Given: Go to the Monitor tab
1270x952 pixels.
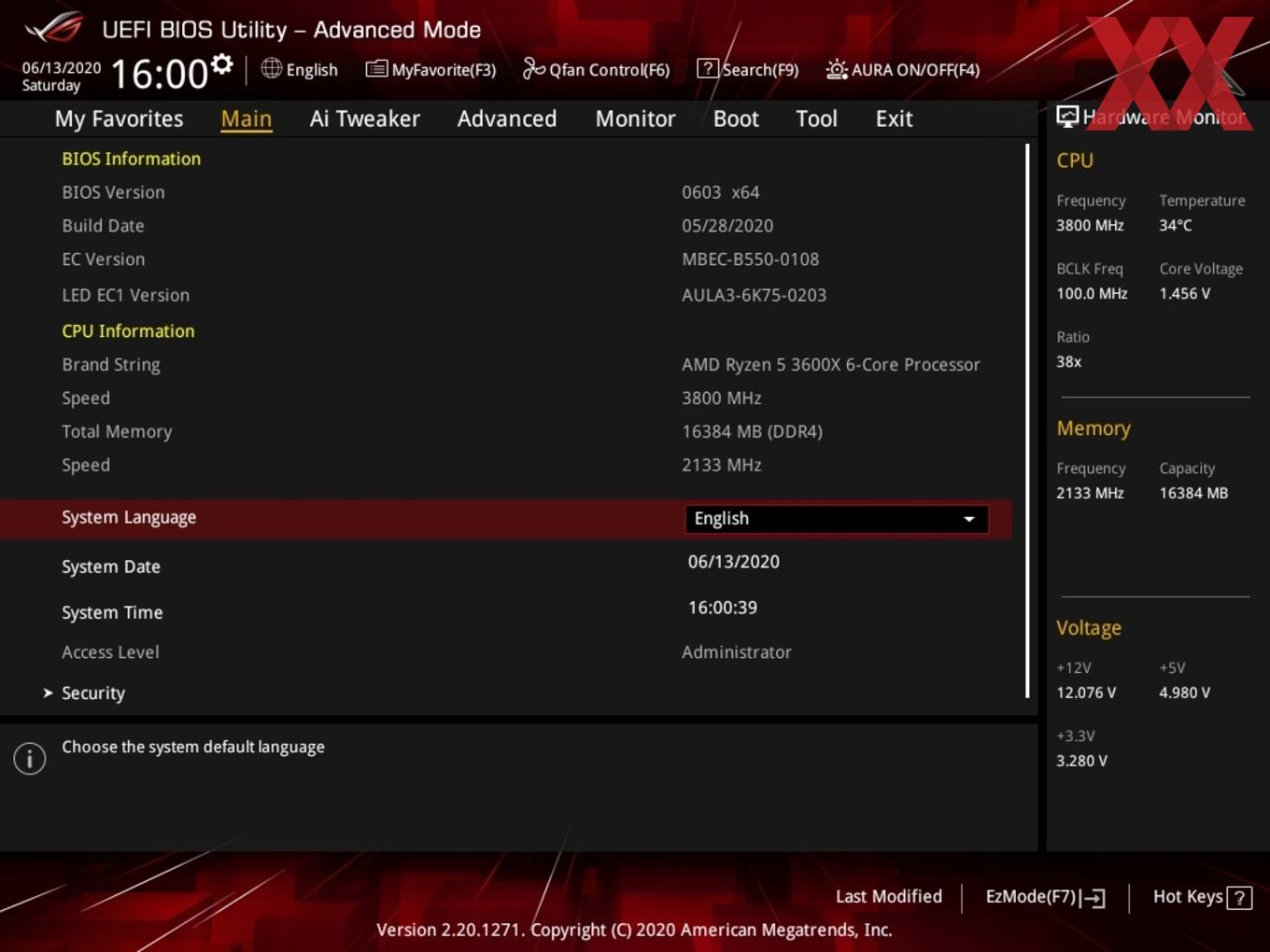Looking at the screenshot, I should click(635, 119).
